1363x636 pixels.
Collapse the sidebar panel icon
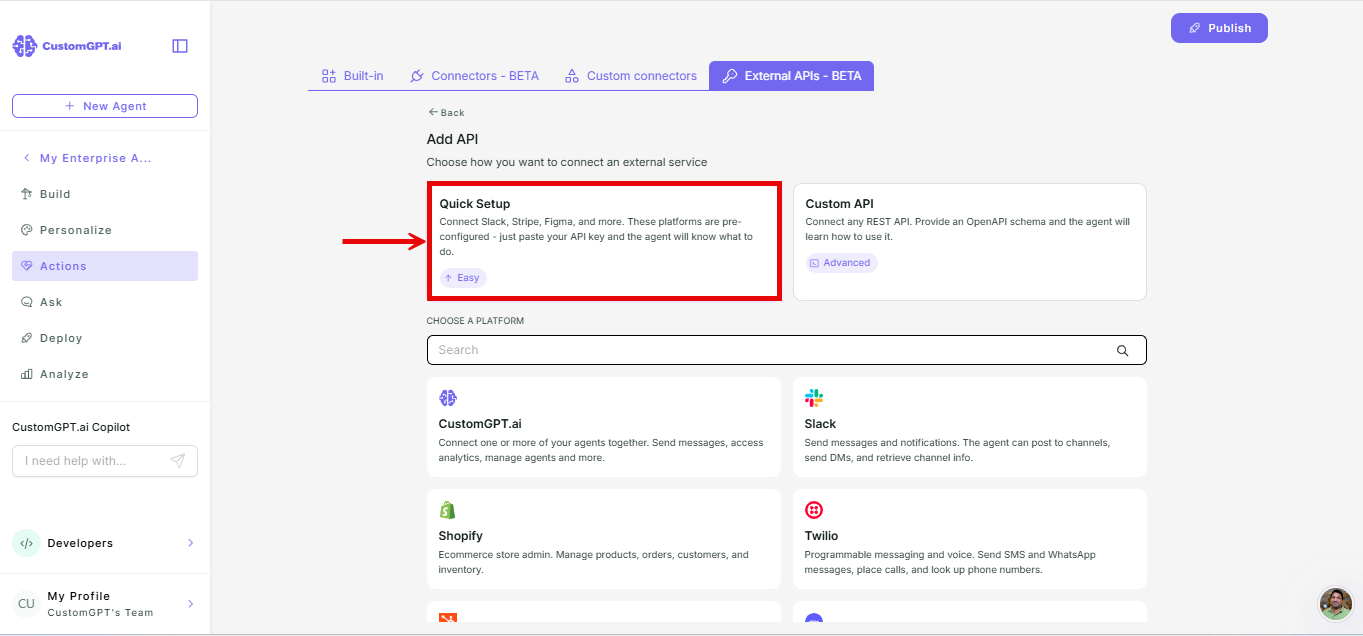click(x=180, y=46)
